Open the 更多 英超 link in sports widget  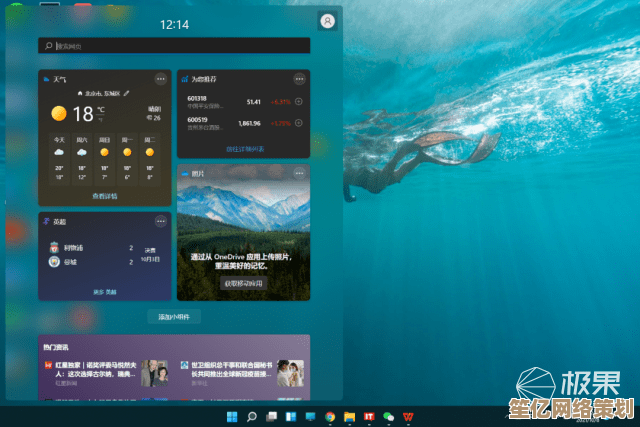[x=105, y=292]
